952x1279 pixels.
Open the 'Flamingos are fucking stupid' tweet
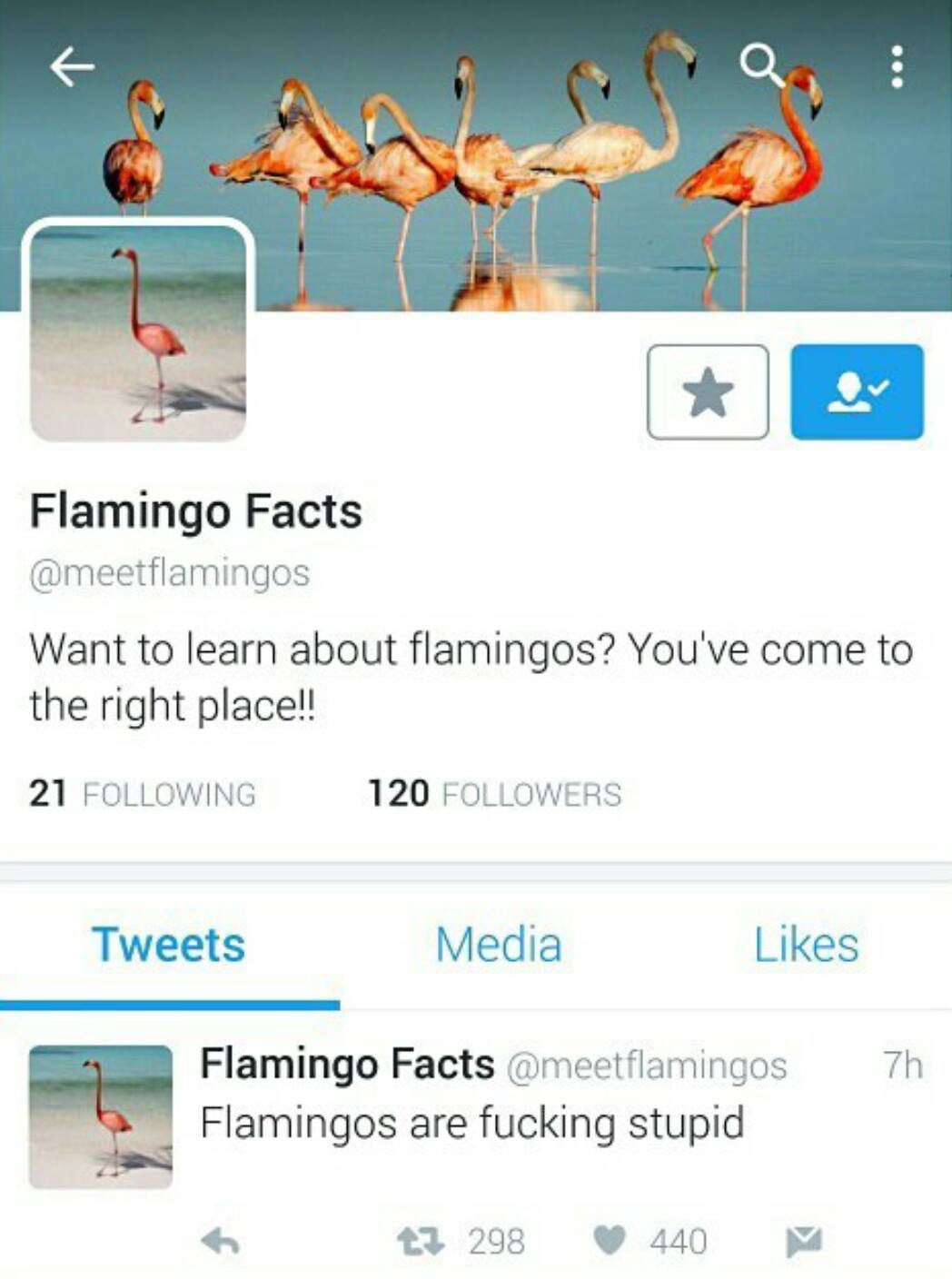click(x=472, y=1123)
